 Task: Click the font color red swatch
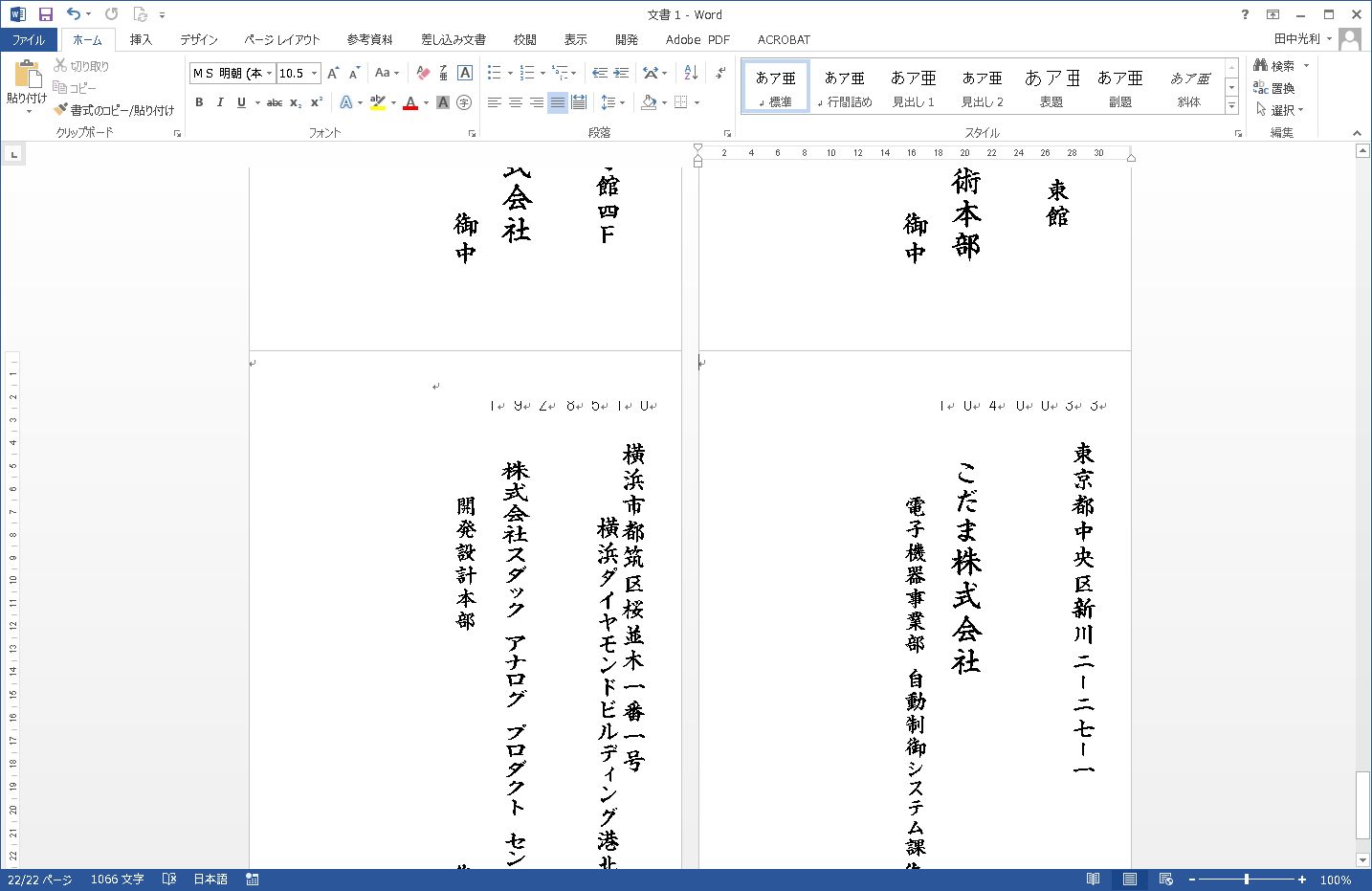pos(410,102)
